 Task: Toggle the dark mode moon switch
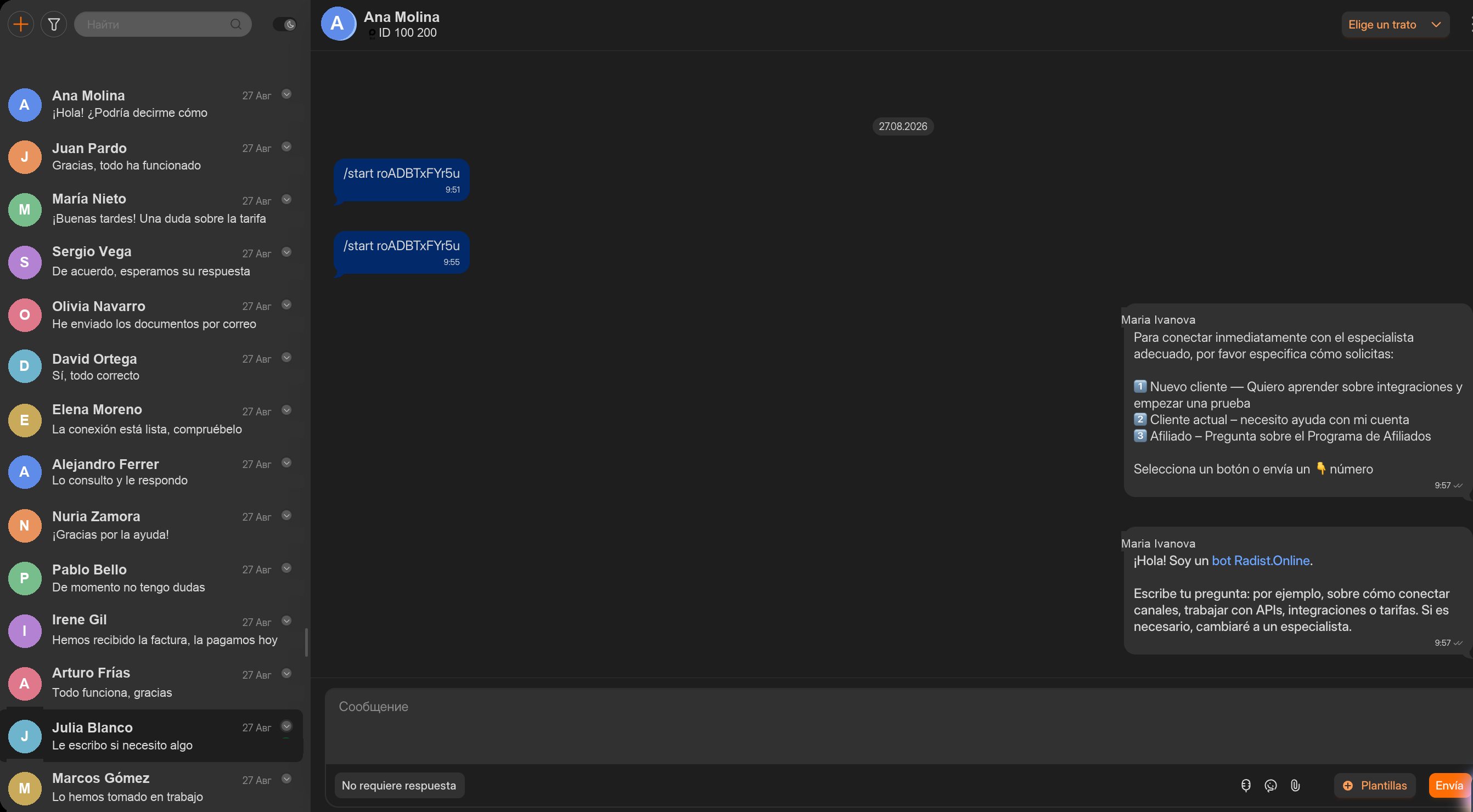pos(284,24)
